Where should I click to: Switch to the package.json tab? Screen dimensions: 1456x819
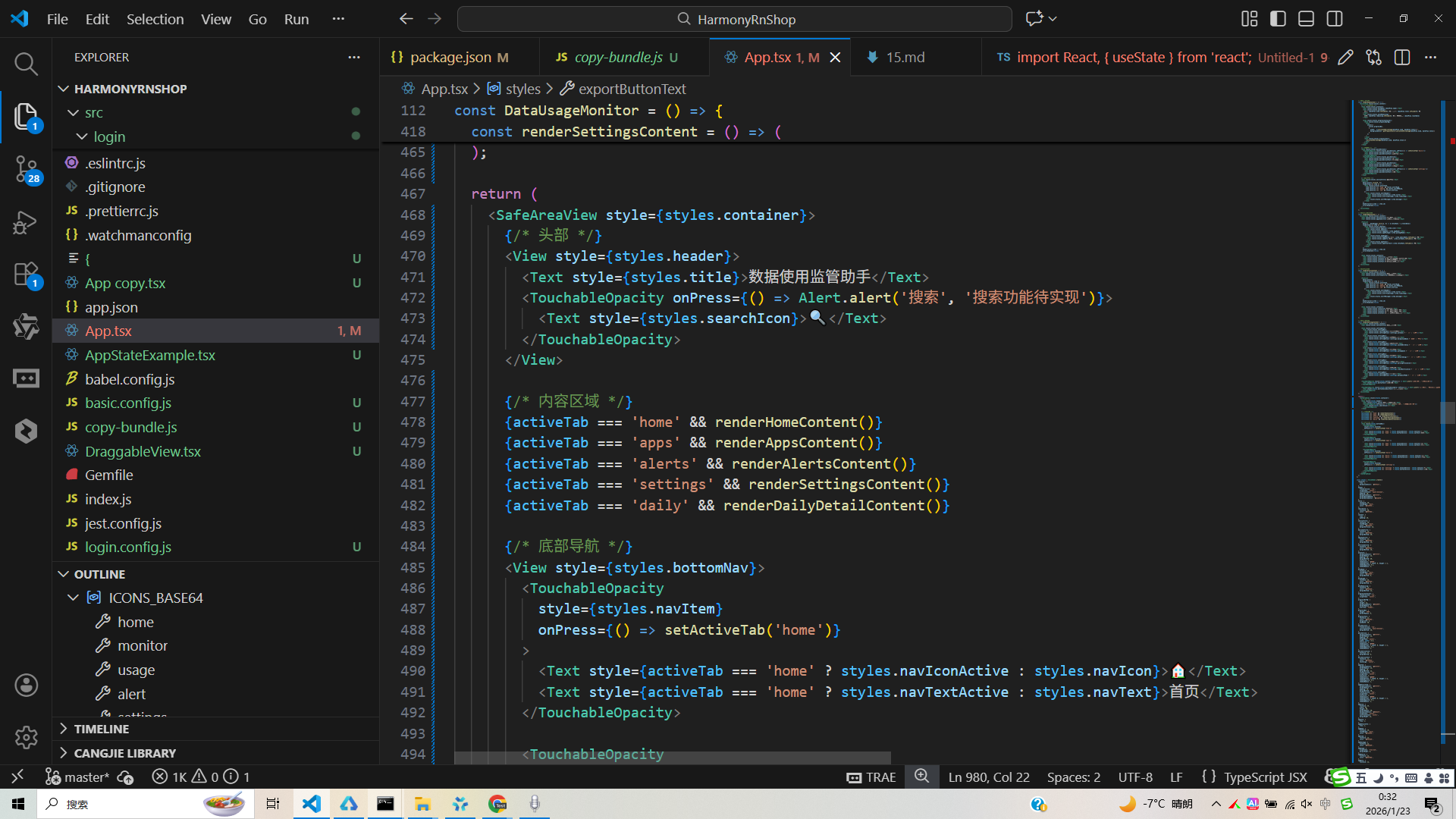point(450,58)
